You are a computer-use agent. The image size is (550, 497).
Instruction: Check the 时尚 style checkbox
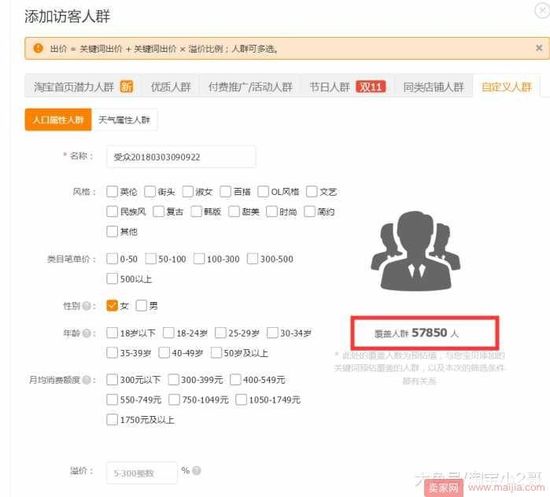272,211
